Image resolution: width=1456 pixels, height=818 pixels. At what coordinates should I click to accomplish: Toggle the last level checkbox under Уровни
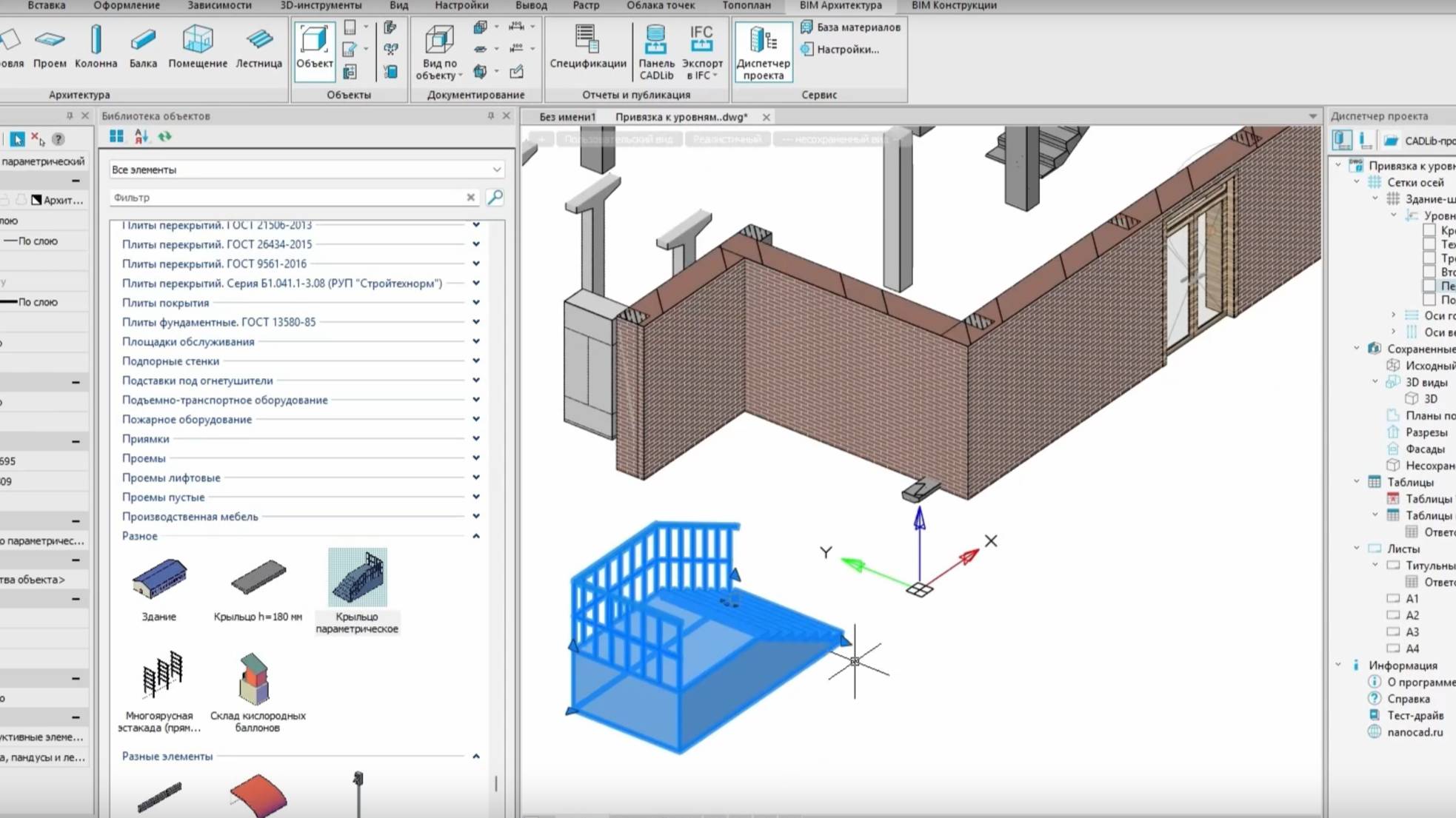tap(1429, 300)
